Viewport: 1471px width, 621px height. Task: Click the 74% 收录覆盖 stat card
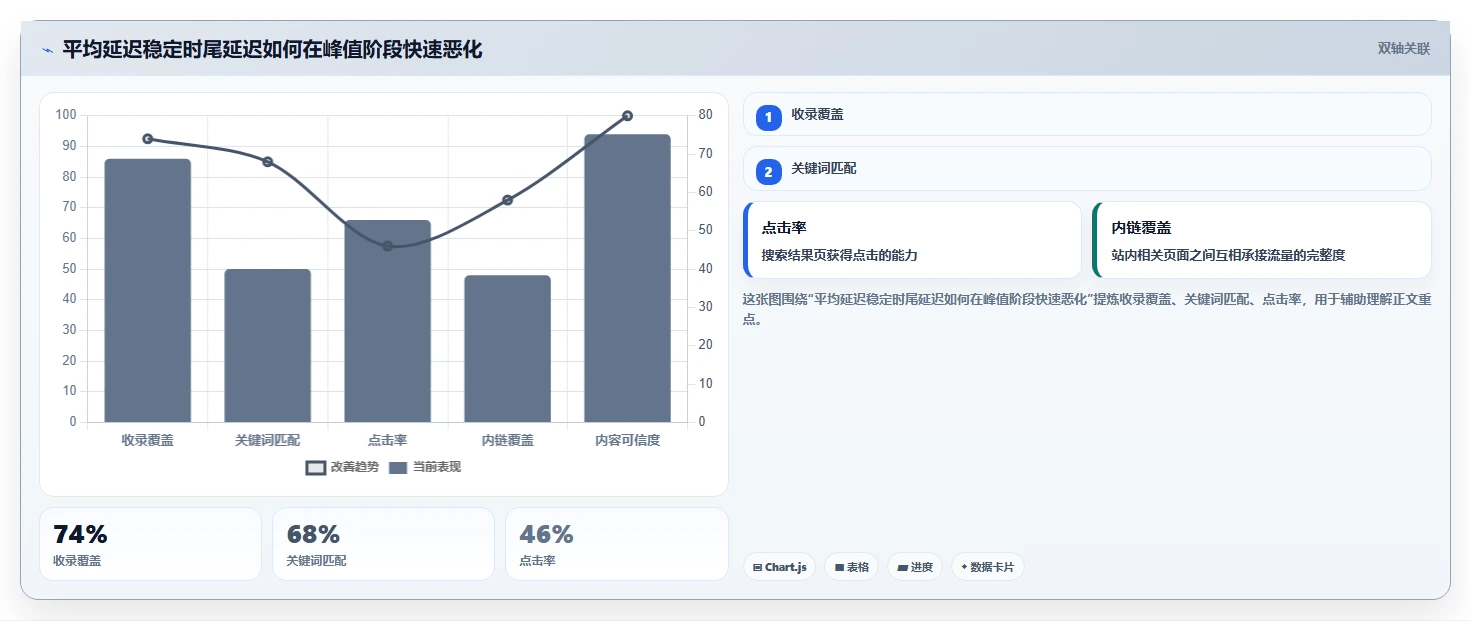[x=150, y=544]
